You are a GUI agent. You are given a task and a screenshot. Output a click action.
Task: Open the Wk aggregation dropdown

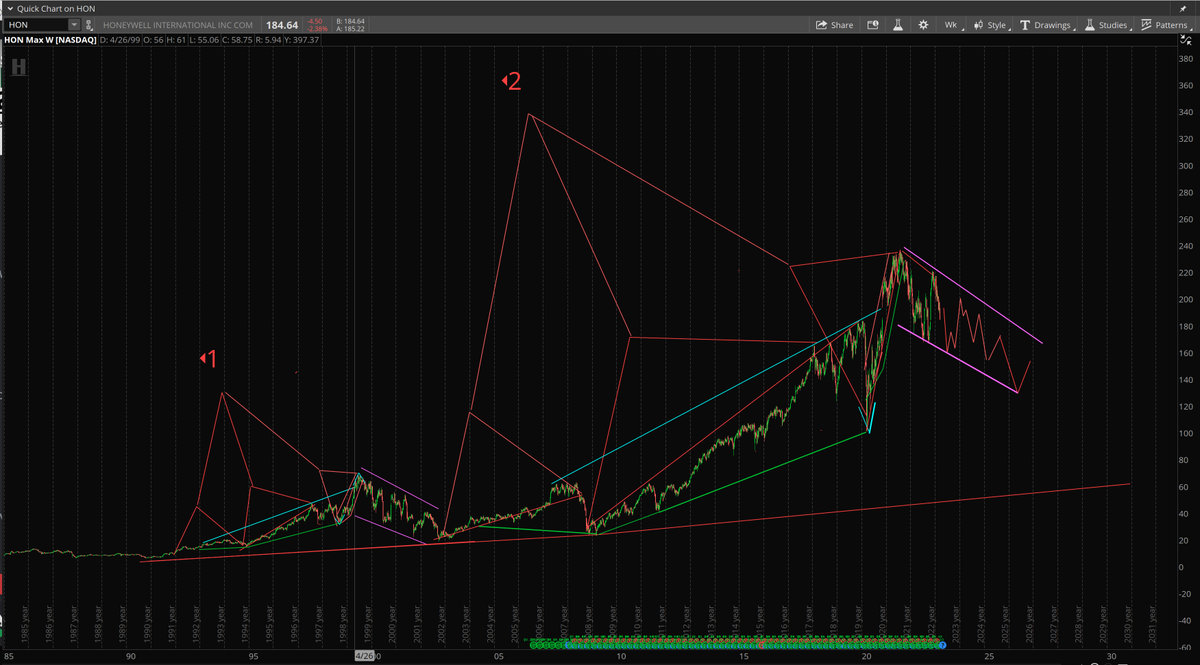952,25
